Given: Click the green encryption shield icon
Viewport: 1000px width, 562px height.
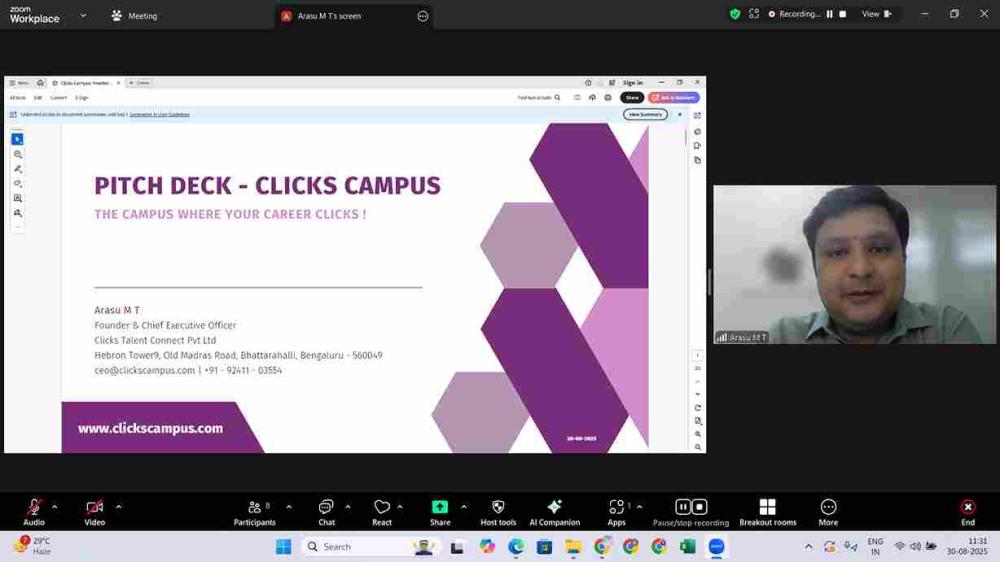Looking at the screenshot, I should (735, 14).
